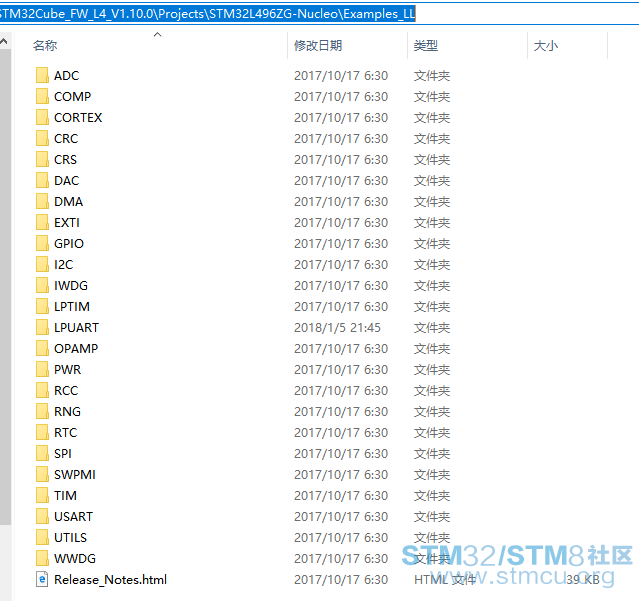Click the LPUART folder icon

pyautogui.click(x=42, y=327)
